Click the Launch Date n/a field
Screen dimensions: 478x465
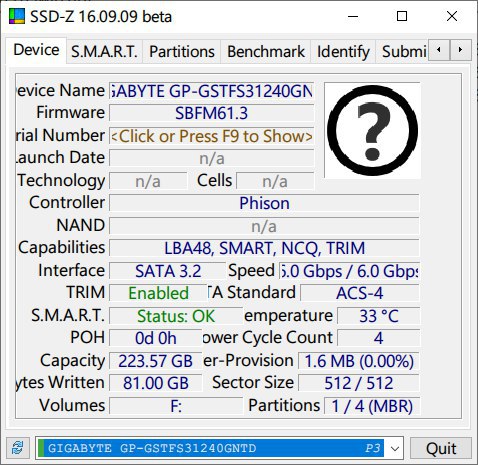tap(212, 158)
